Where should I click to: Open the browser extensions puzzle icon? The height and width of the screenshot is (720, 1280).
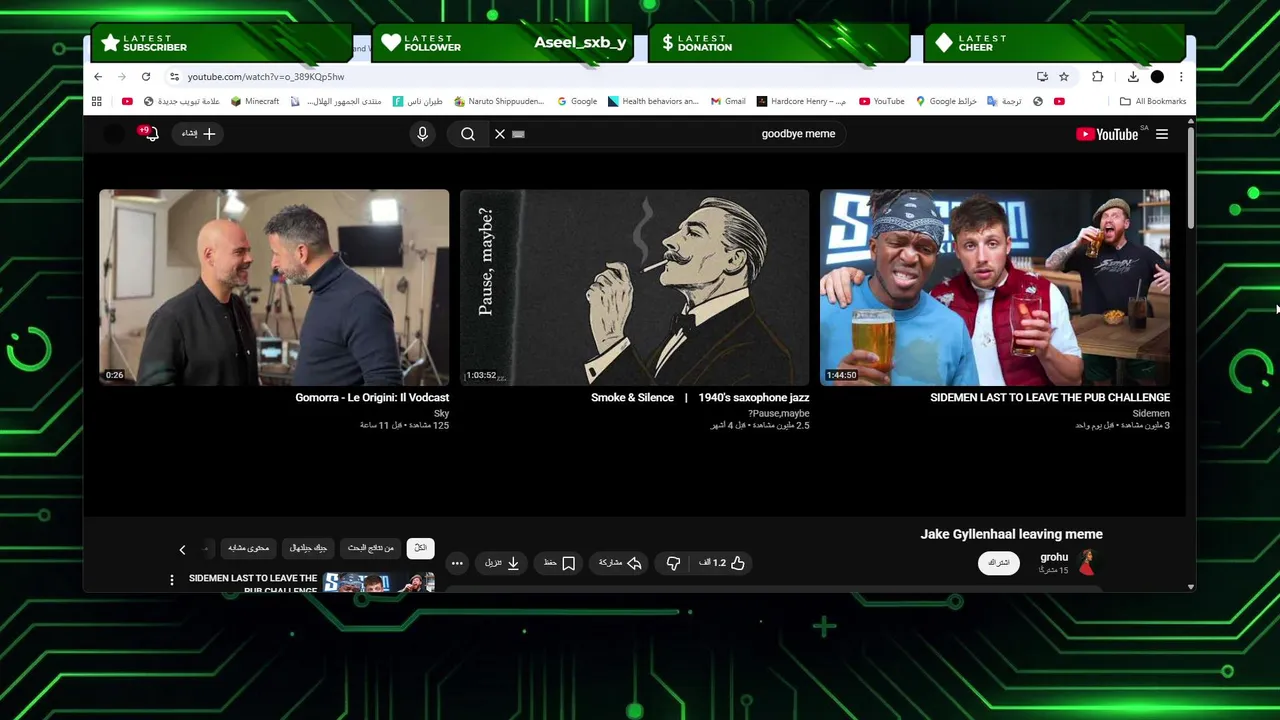[1098, 77]
